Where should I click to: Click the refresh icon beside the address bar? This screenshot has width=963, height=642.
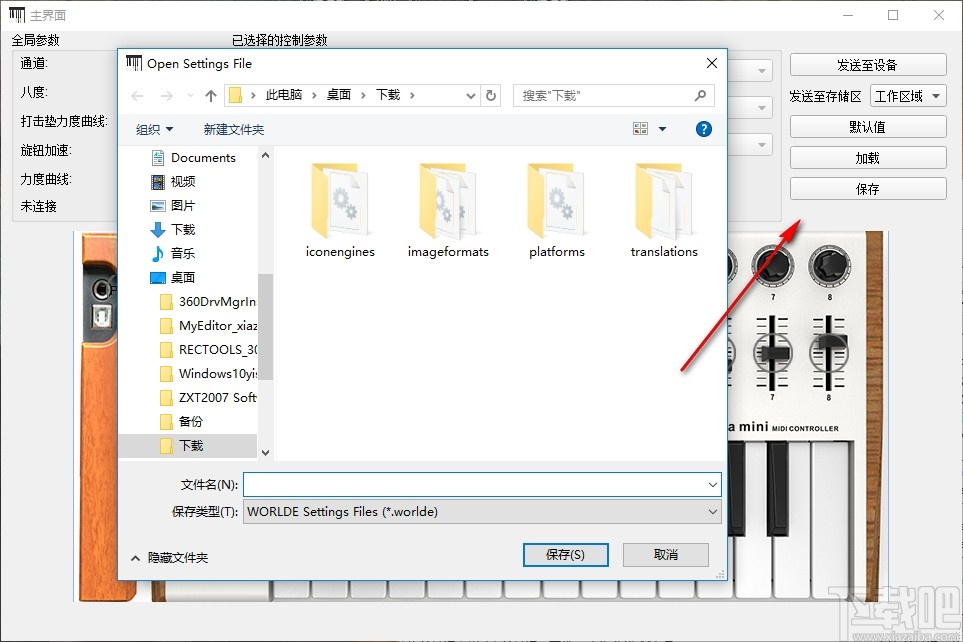pos(489,95)
